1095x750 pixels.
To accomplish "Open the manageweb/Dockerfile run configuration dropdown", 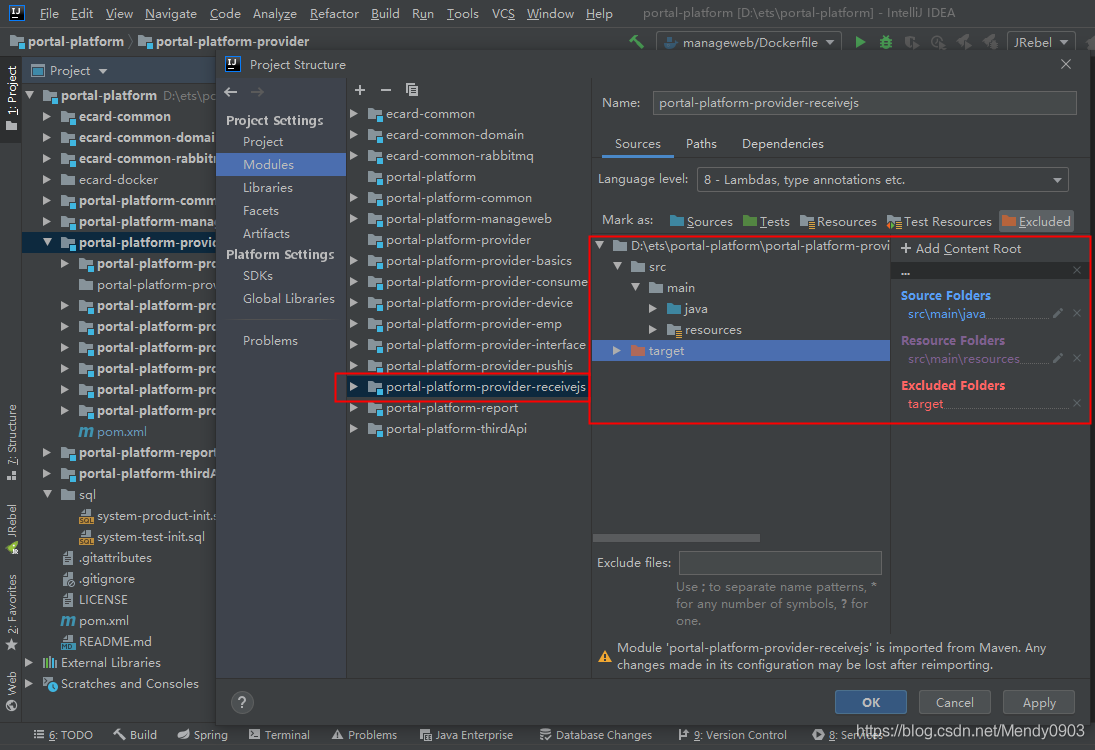I will pos(749,42).
